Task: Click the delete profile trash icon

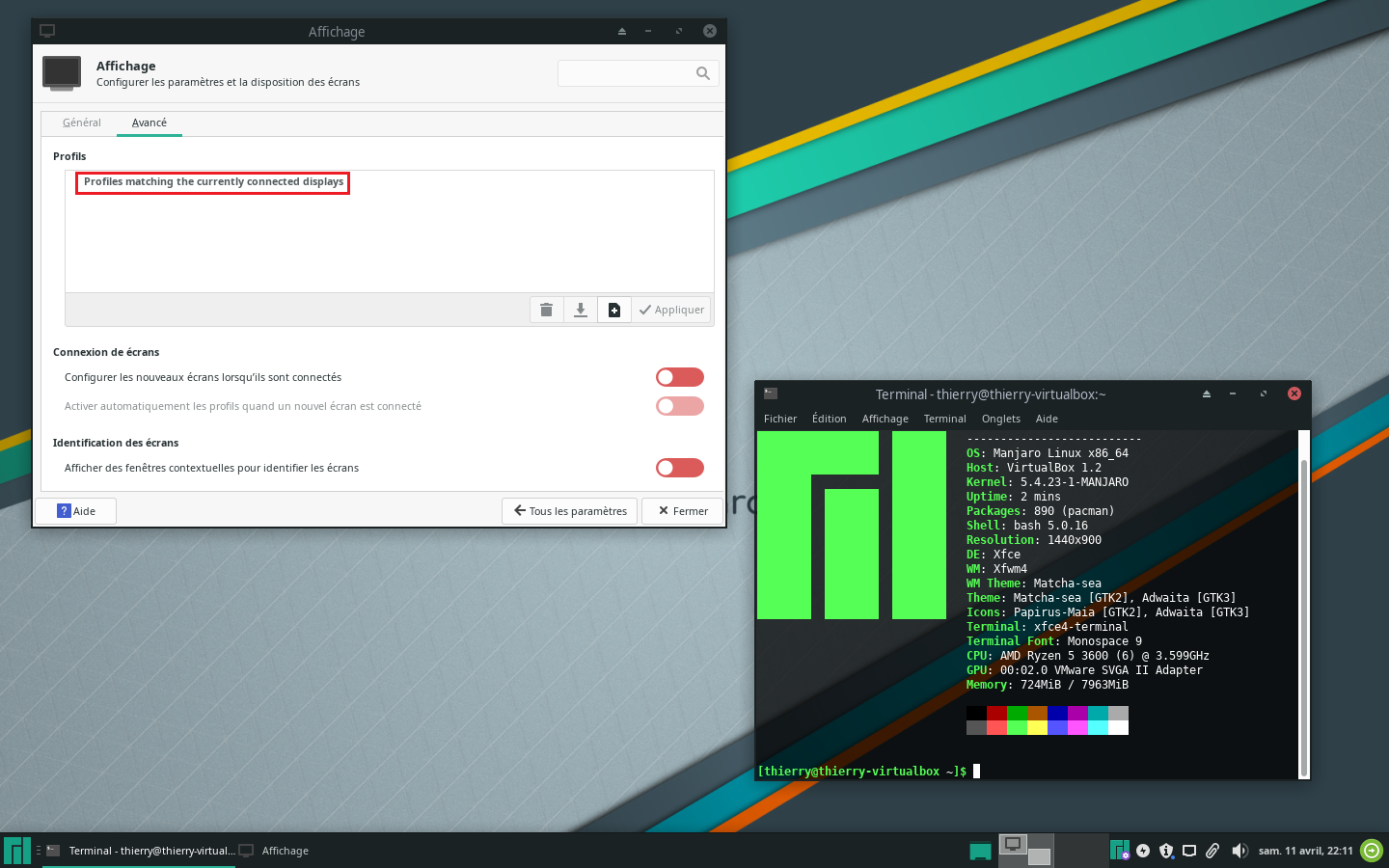Action: 546,310
